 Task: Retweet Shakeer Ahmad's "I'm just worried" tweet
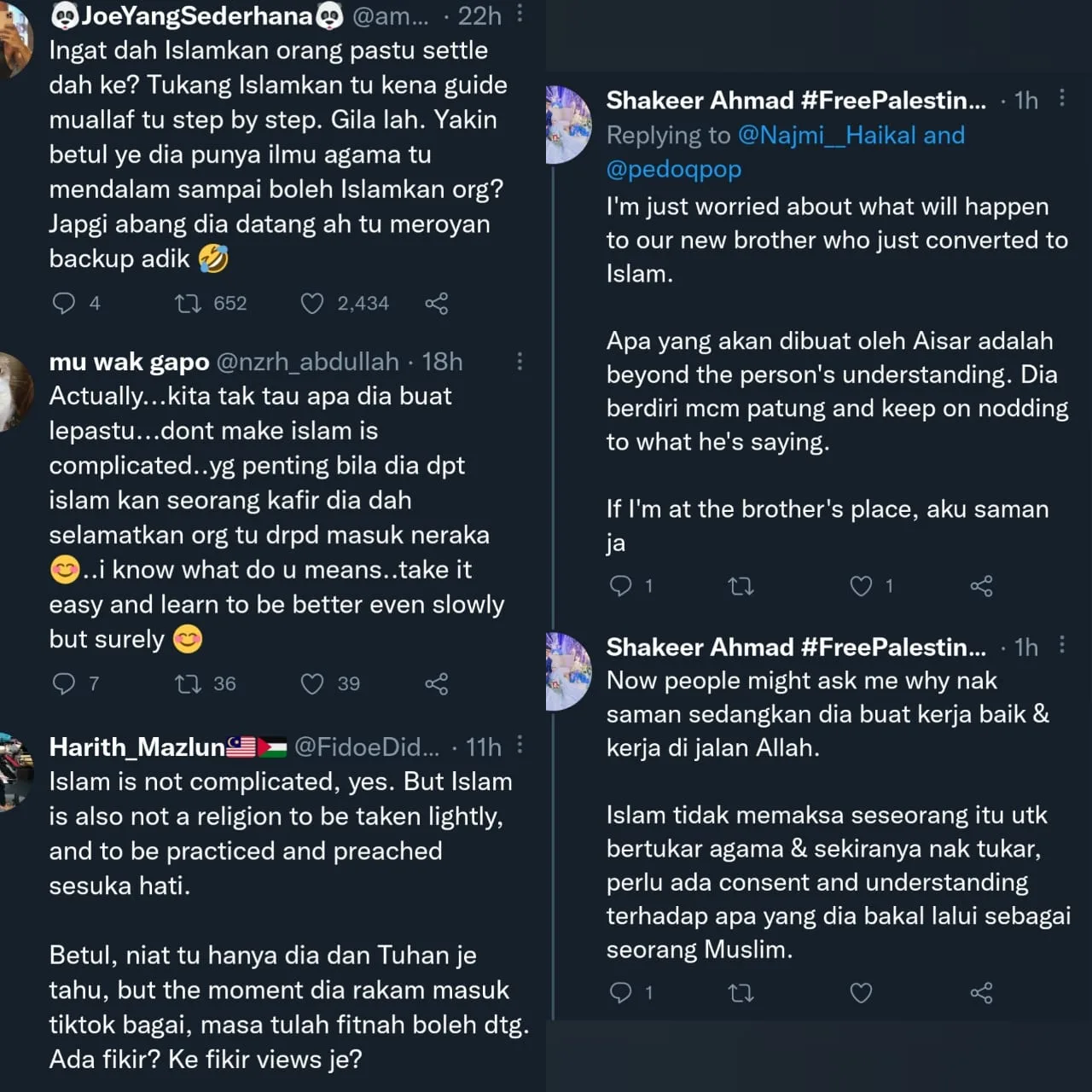(x=741, y=585)
